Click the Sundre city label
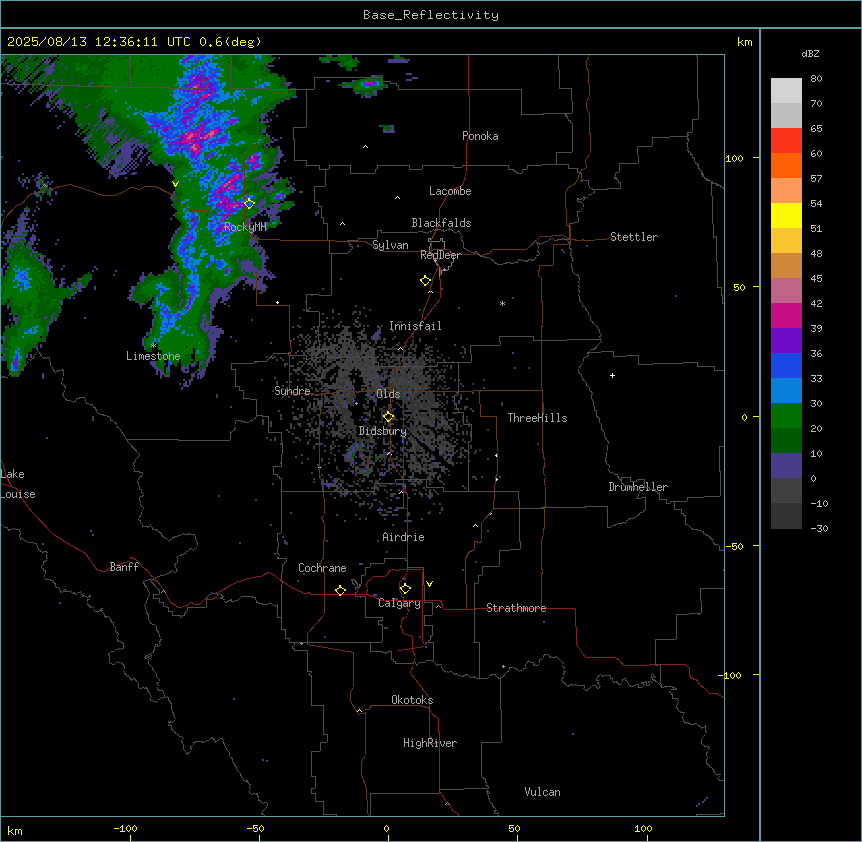The height and width of the screenshot is (842, 862). (292, 391)
